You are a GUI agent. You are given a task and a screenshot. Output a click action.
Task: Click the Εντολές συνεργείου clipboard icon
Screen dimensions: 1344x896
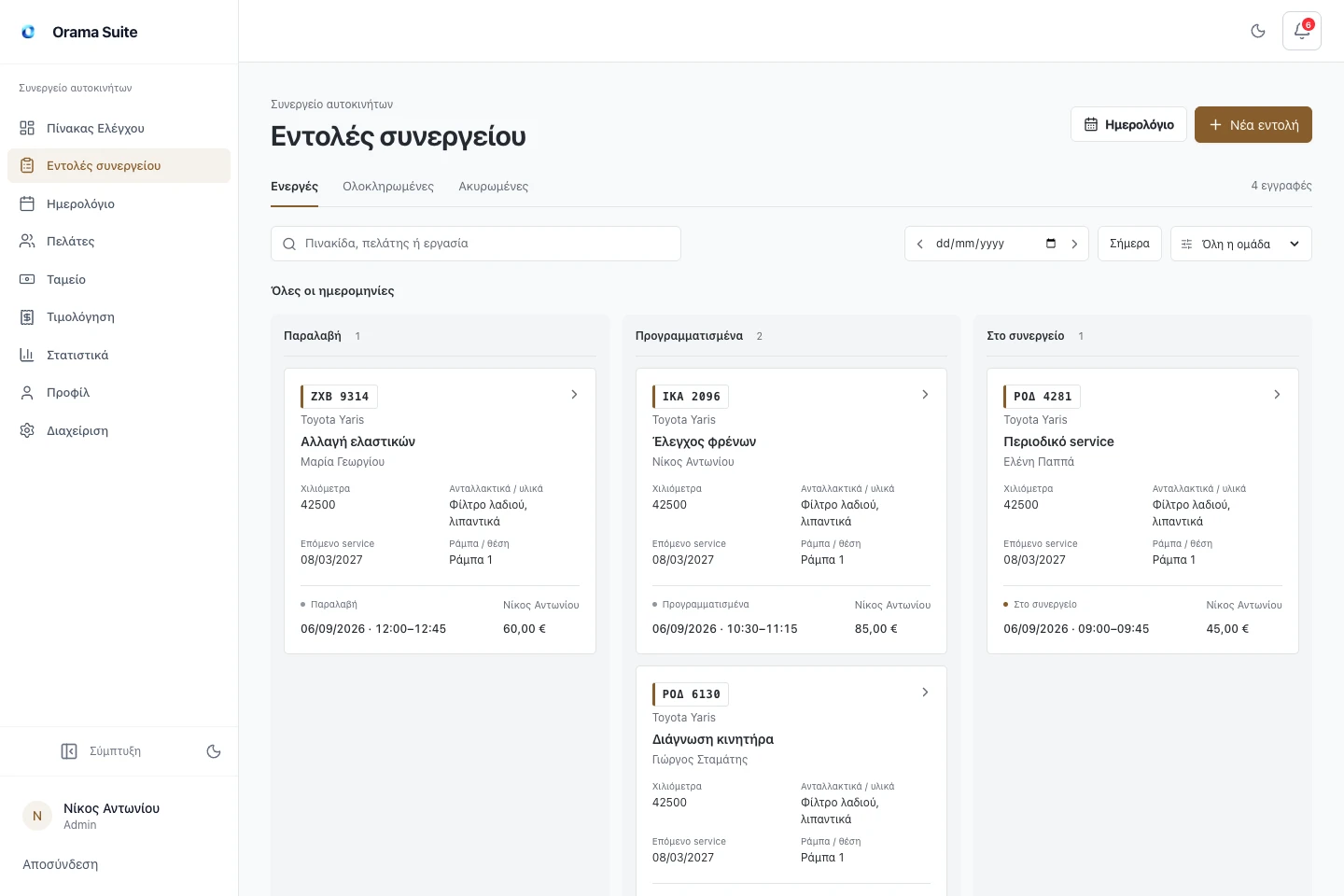click(27, 165)
